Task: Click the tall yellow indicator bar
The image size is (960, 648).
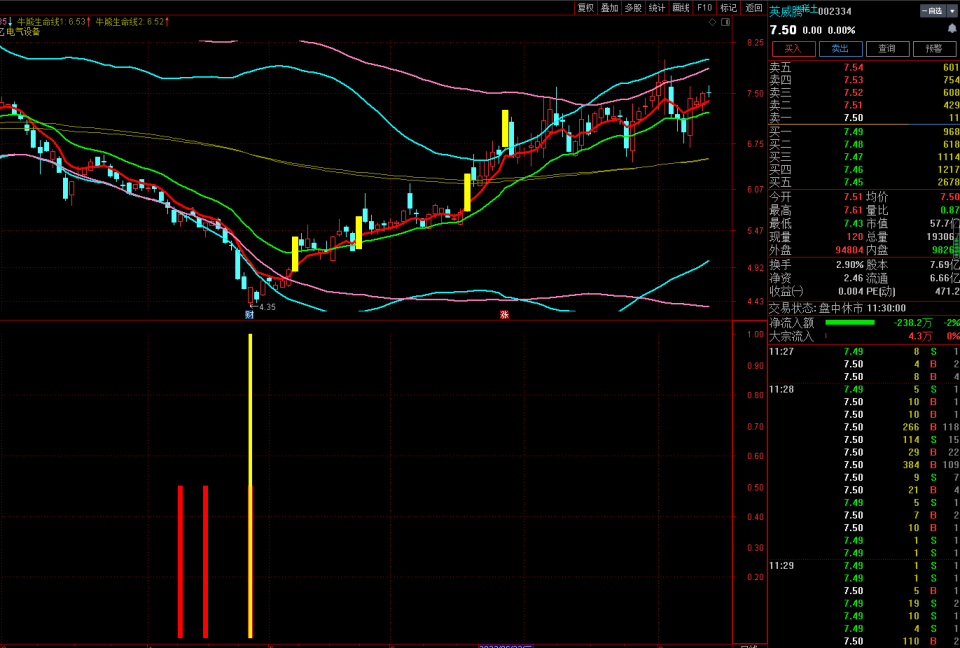Action: click(250, 486)
